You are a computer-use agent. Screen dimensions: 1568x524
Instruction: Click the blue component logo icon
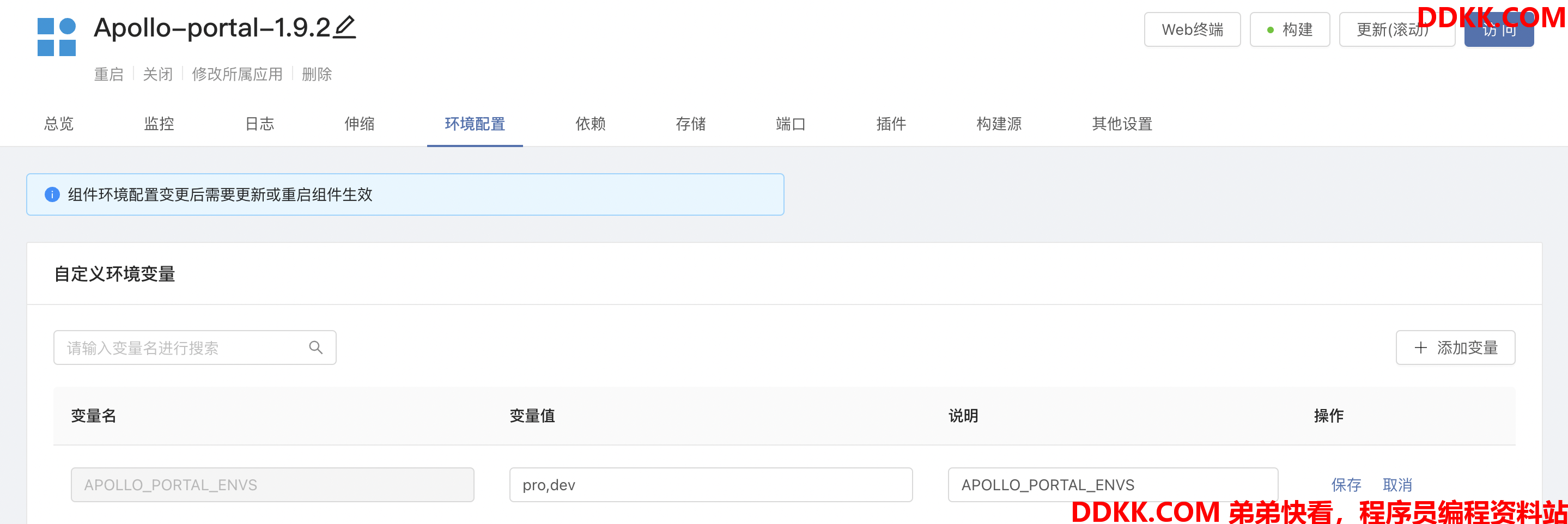click(57, 37)
